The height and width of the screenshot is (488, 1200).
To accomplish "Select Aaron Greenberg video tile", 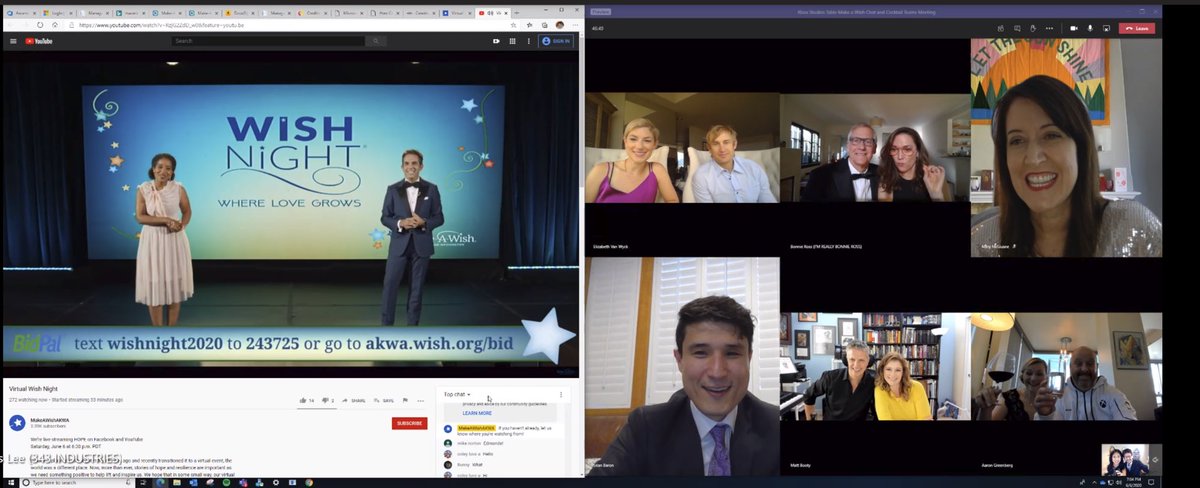I will [1066, 366].
